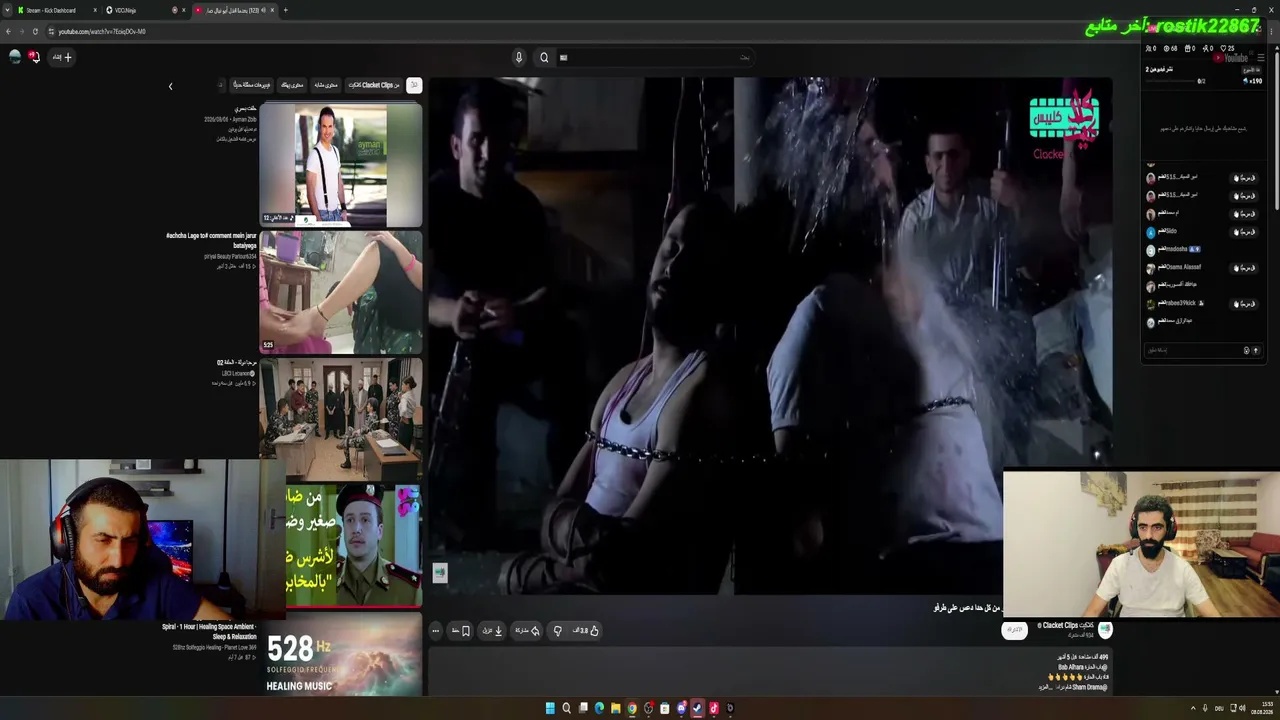
Task: Open the Ayman Zbib recommended video thumbnail
Action: [x=341, y=165]
